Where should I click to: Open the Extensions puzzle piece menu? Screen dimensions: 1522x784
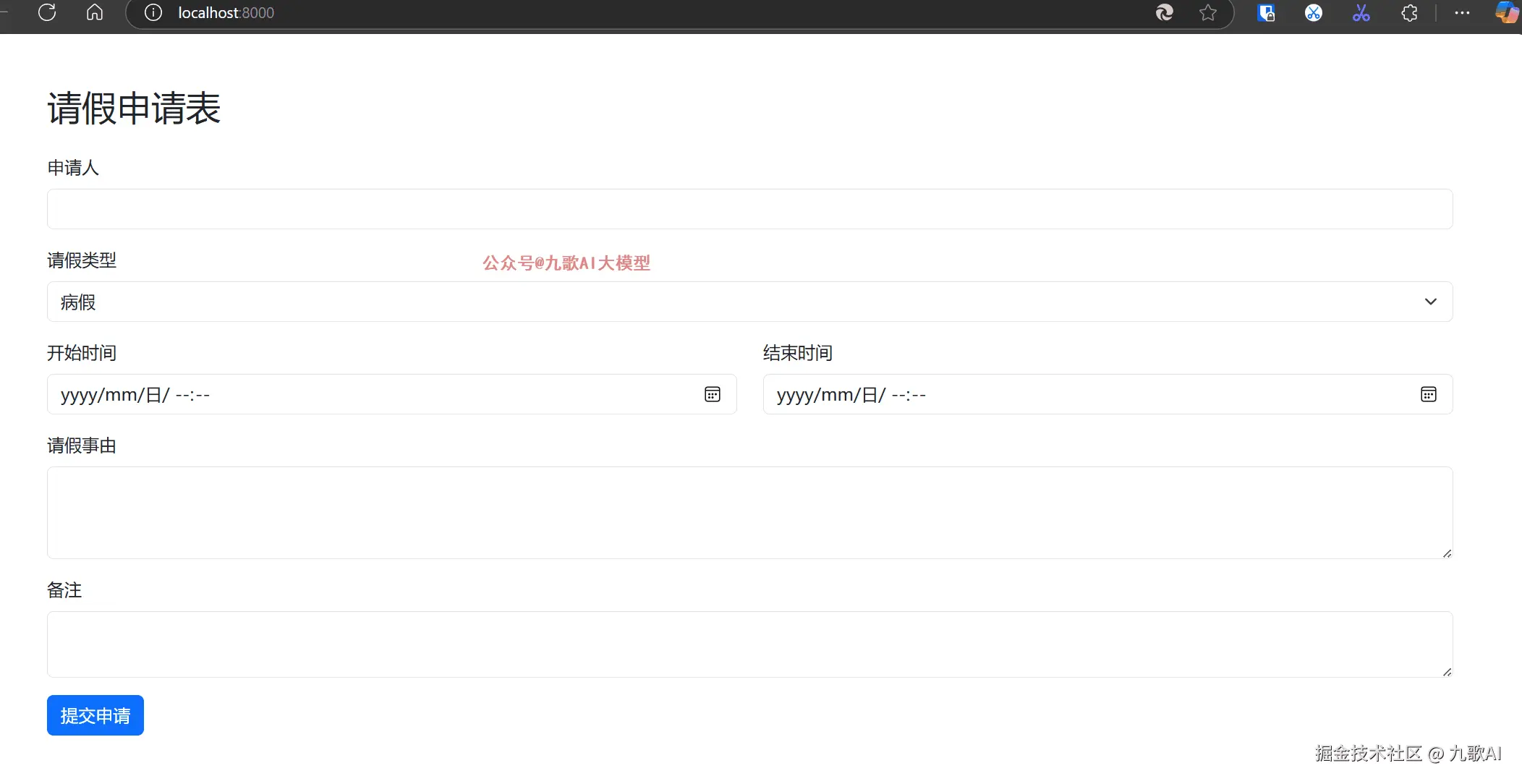pyautogui.click(x=1409, y=12)
